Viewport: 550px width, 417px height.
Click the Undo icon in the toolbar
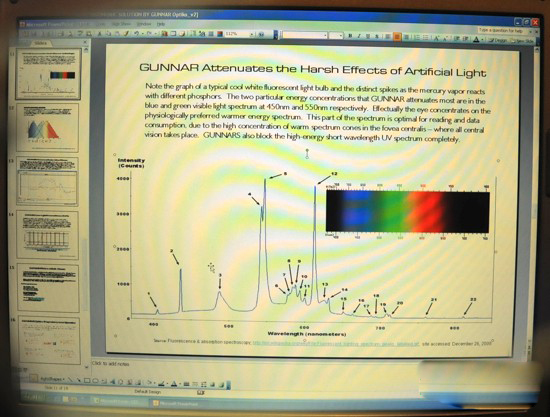point(136,34)
